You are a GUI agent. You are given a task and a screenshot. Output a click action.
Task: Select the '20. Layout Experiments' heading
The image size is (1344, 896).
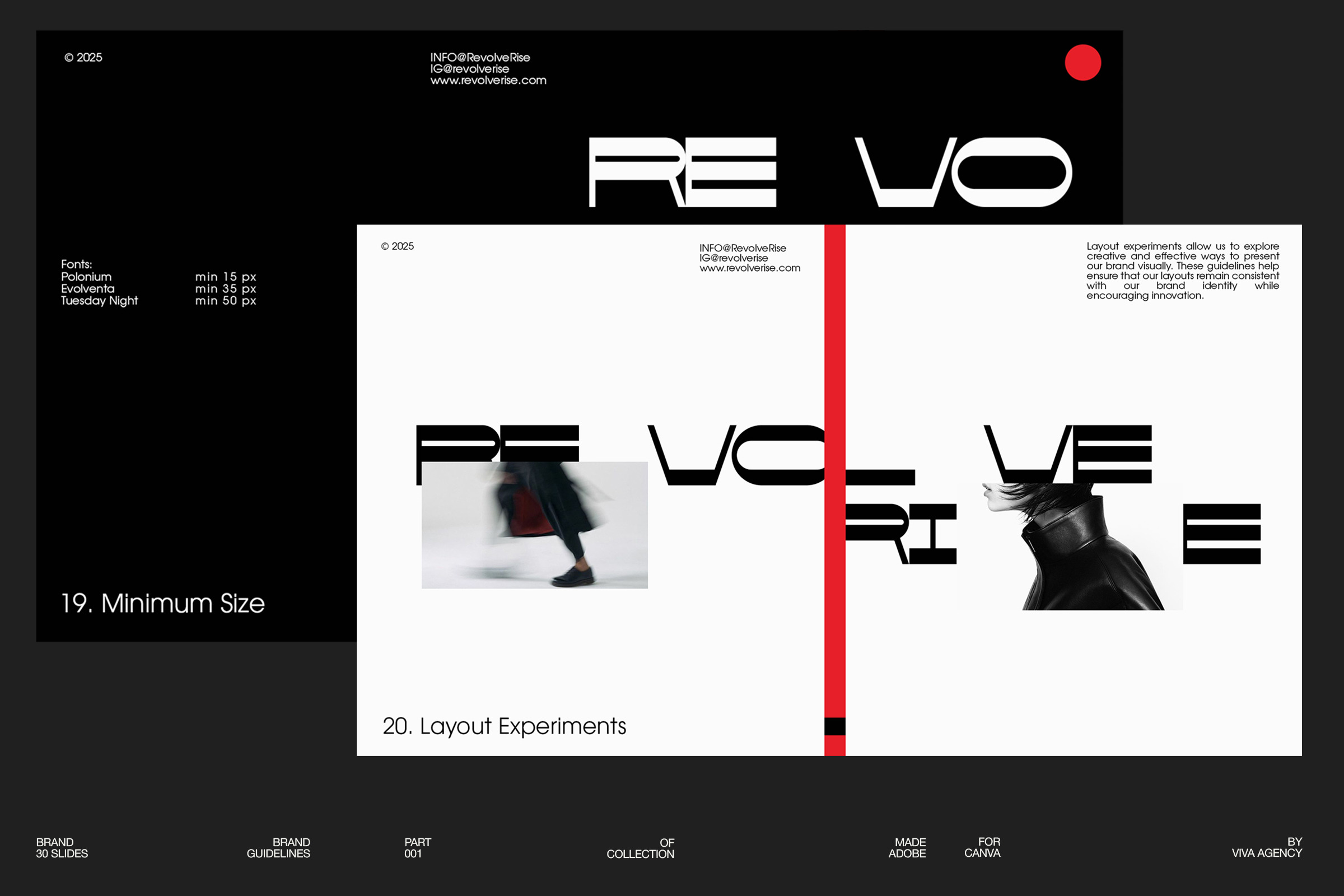[x=504, y=726]
